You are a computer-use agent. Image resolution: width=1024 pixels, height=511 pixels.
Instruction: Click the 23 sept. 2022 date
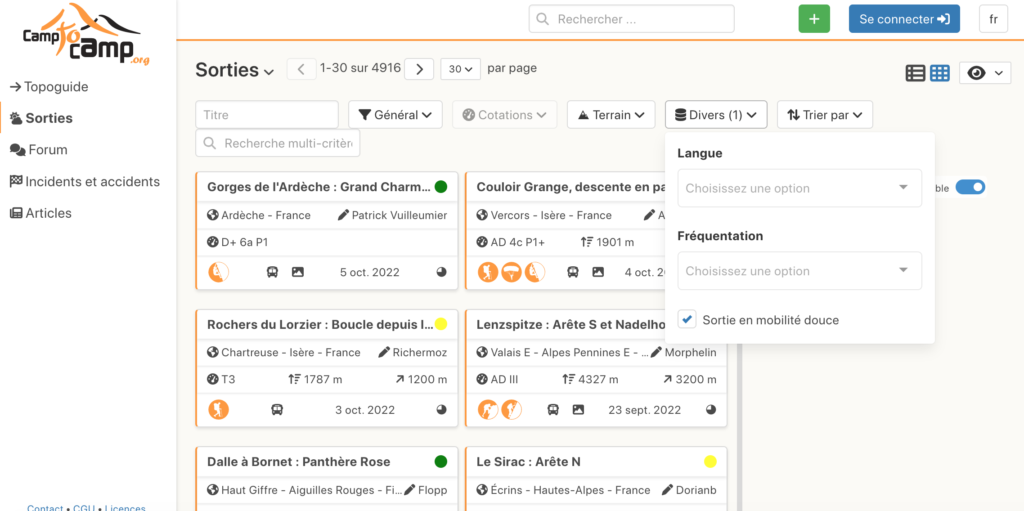point(645,410)
